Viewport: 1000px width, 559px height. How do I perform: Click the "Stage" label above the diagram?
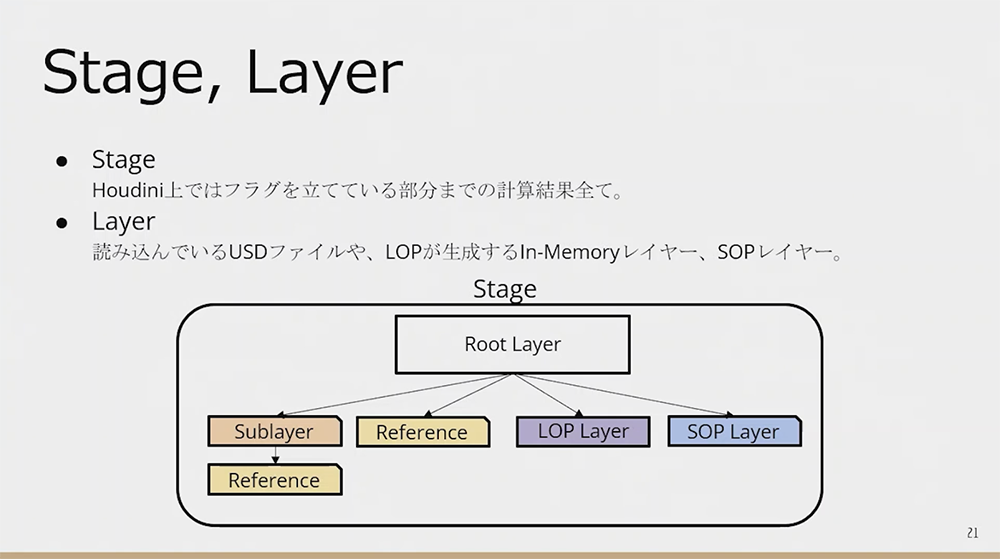[x=504, y=289]
